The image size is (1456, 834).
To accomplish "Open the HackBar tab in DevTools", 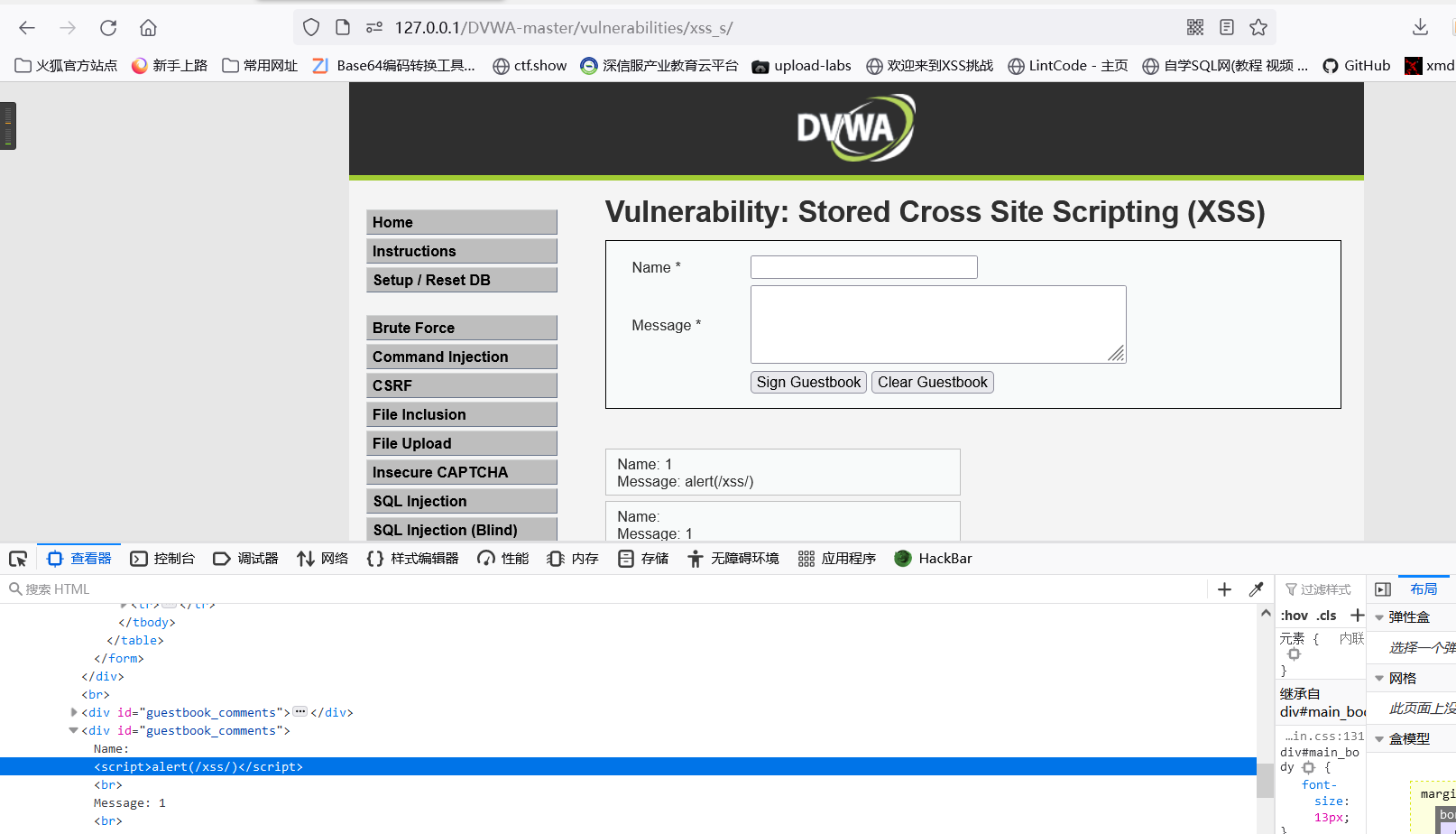I will pos(933,558).
